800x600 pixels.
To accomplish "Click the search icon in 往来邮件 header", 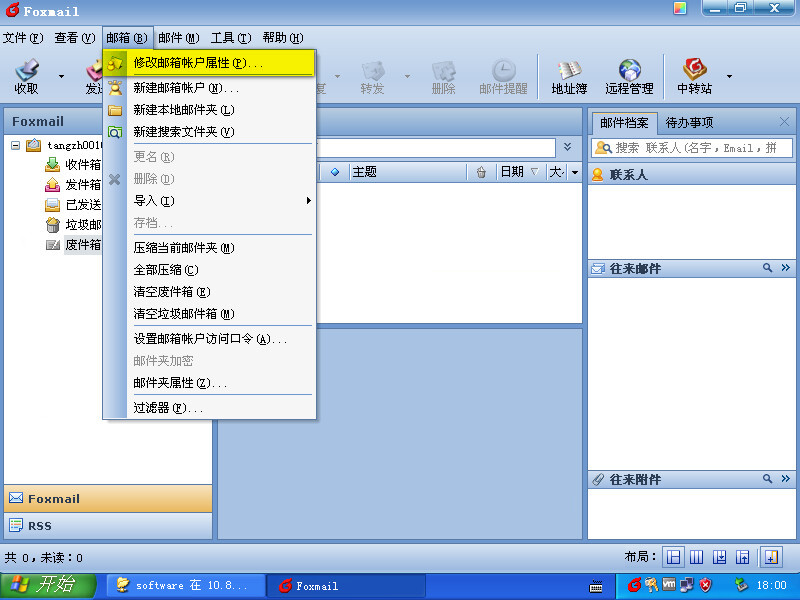I will 767,268.
